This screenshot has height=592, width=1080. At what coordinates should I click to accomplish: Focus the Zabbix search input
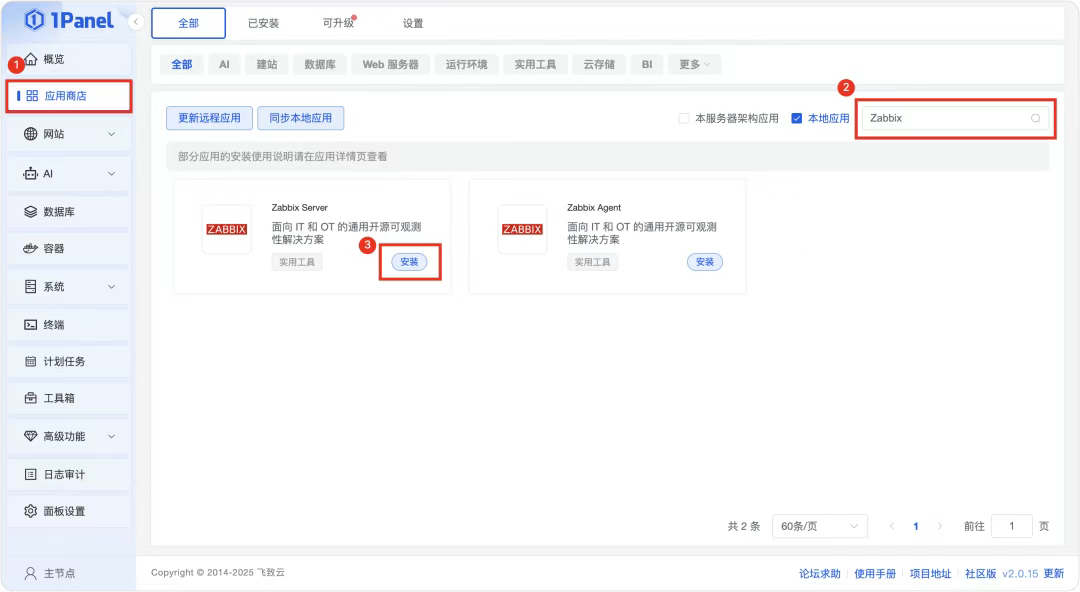pyautogui.click(x=955, y=118)
